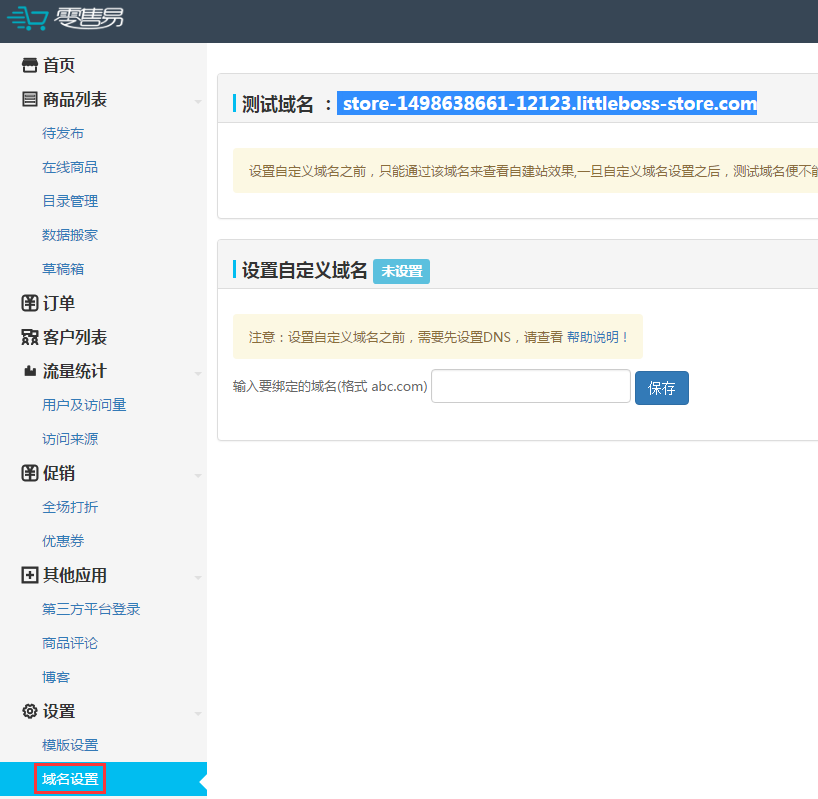The width and height of the screenshot is (818, 799).
Task: Click the 订单 icon in sidebar
Action: (x=30, y=303)
